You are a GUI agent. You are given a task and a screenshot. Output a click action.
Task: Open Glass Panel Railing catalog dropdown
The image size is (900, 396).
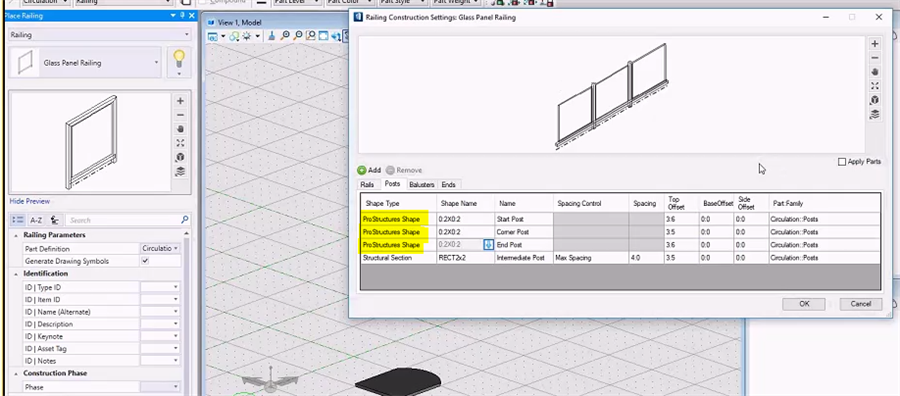156,63
